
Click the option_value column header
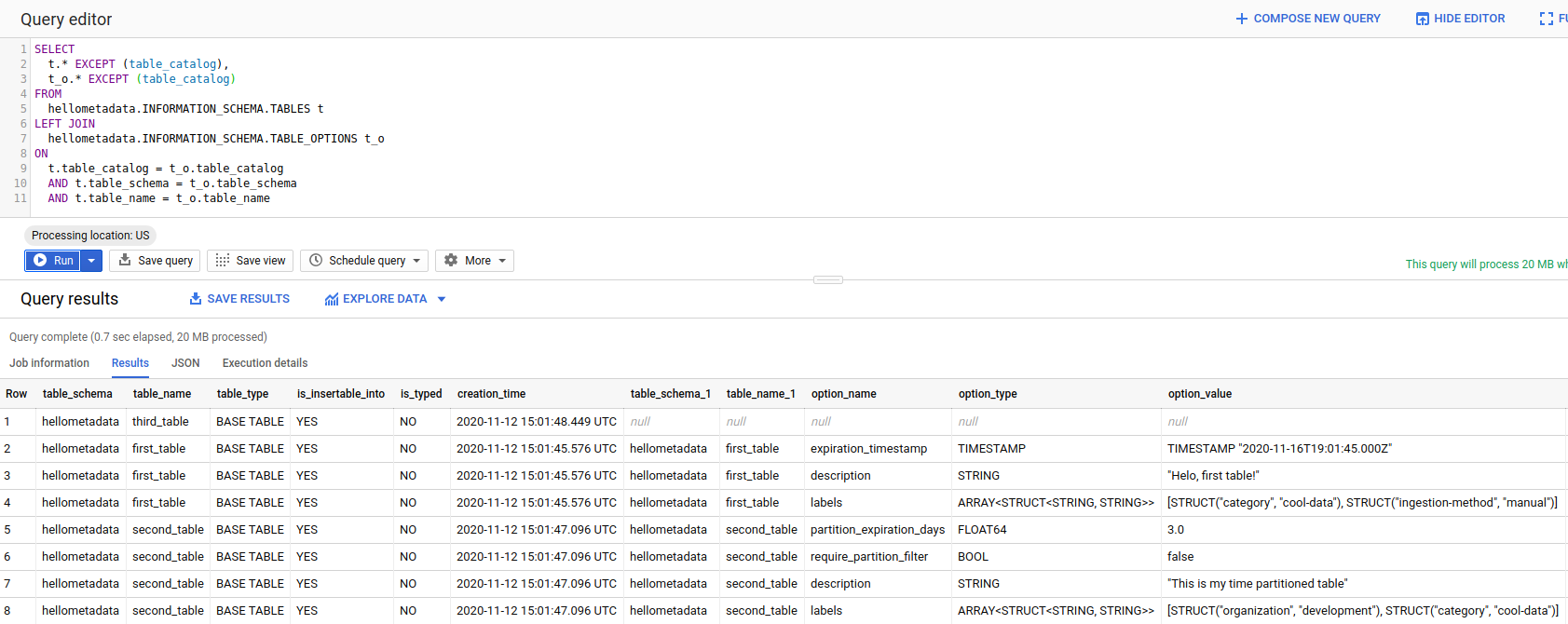pyautogui.click(x=1200, y=394)
